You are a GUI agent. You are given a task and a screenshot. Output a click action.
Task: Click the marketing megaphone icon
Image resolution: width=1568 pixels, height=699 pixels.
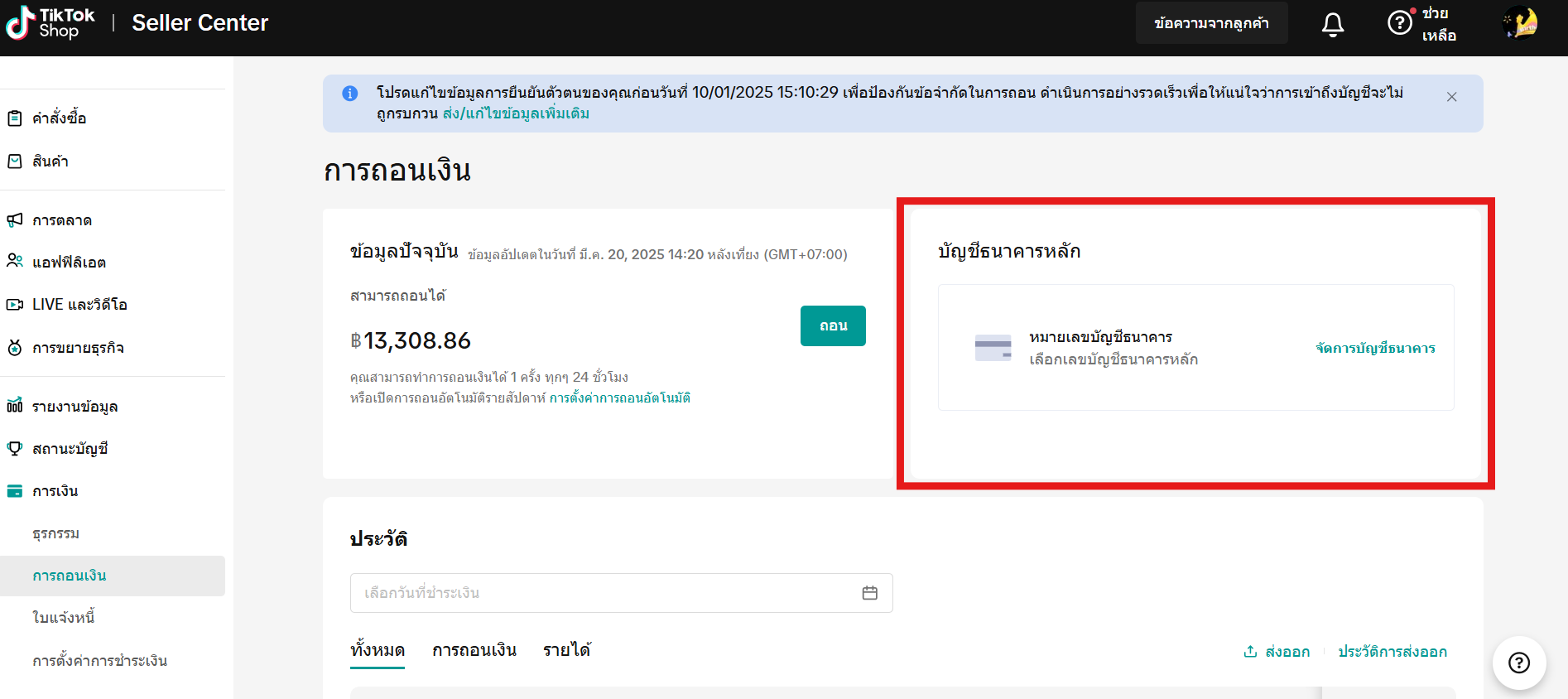pos(15,220)
